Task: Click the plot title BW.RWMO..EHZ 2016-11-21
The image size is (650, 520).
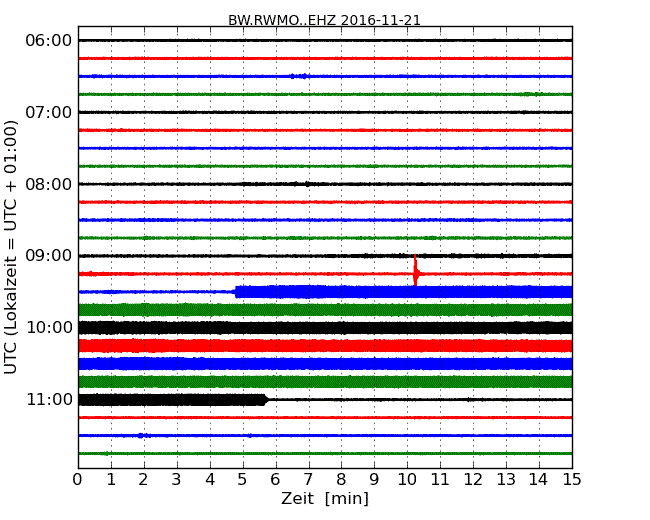Action: click(x=324, y=20)
